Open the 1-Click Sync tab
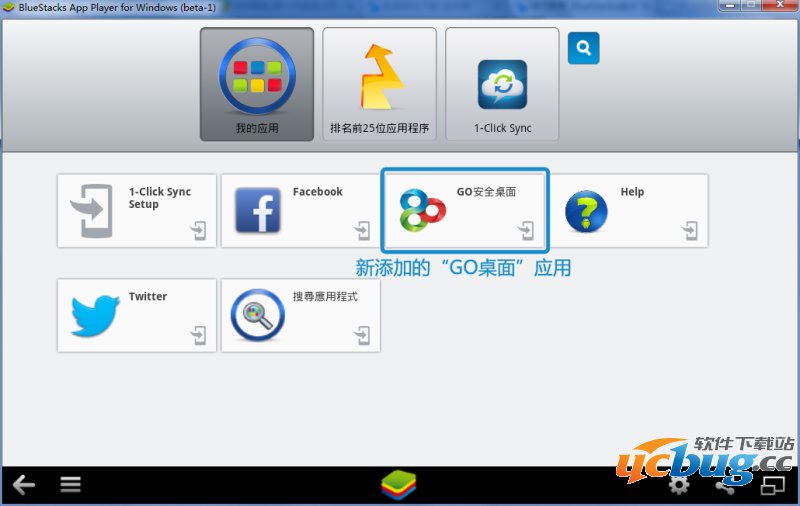Screen dimensions: 800x506 (502, 84)
